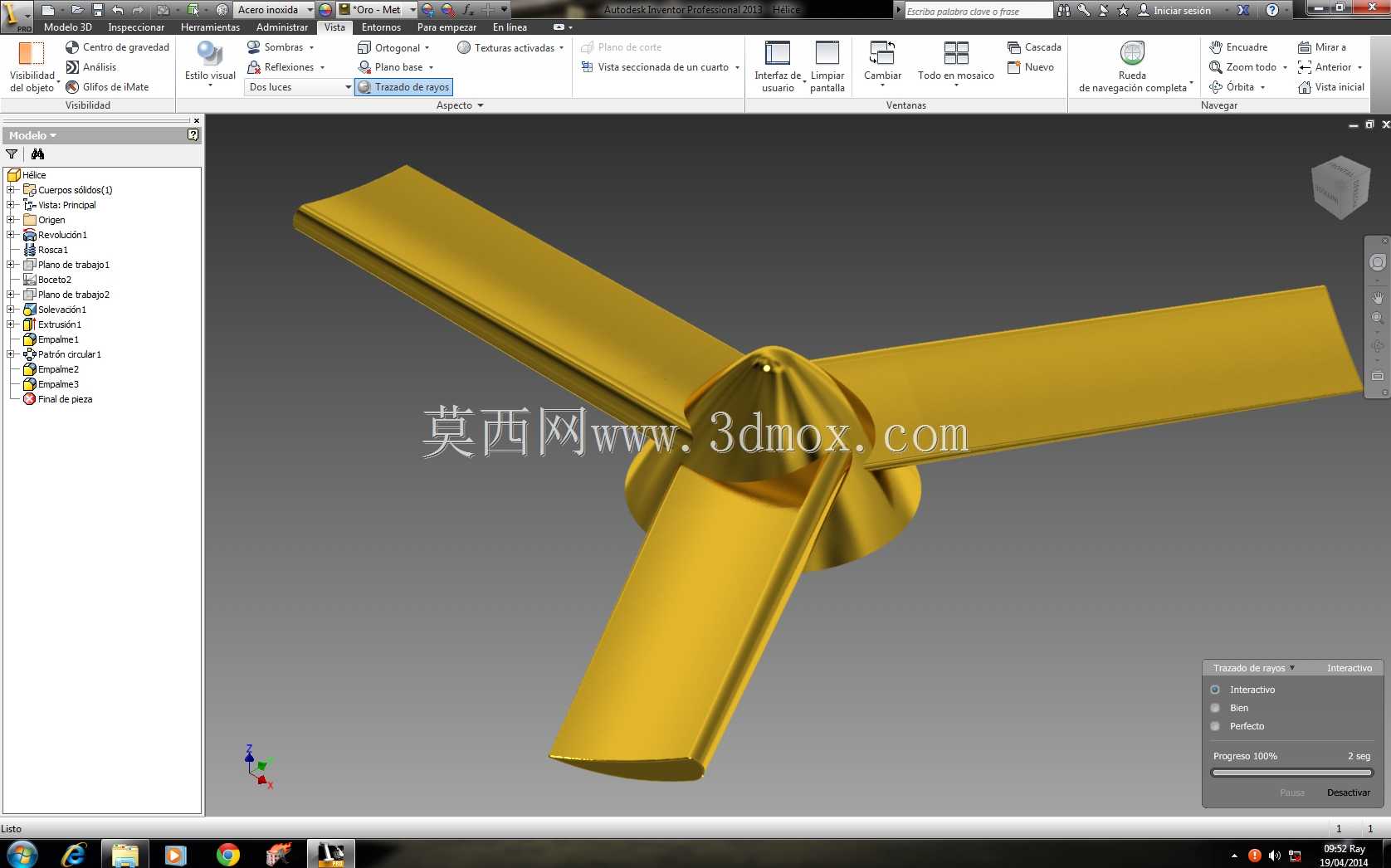The height and width of the screenshot is (868, 1391).
Task: Arrange windows with Todo en mosaico
Action: point(956,63)
